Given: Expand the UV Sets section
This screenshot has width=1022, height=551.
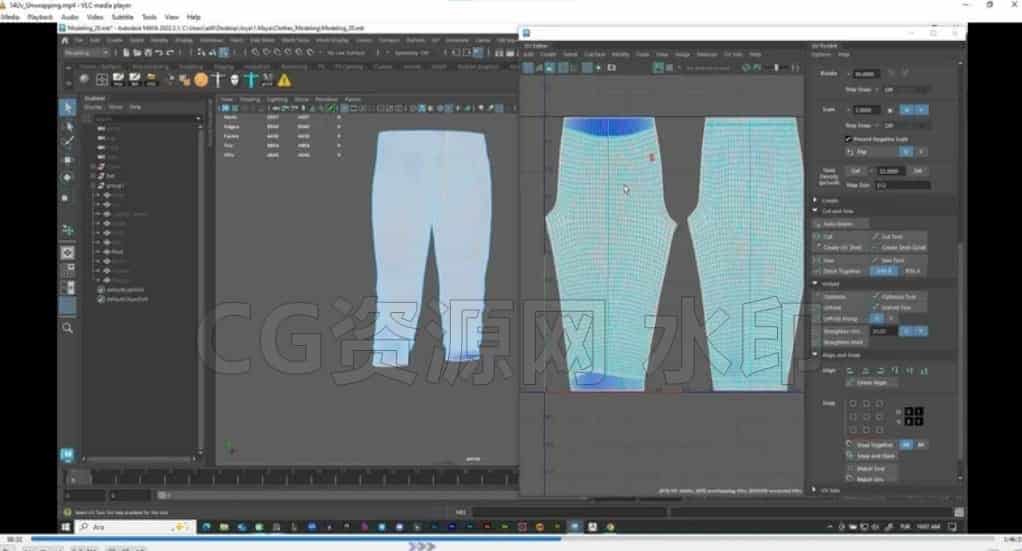Looking at the screenshot, I should pos(815,490).
